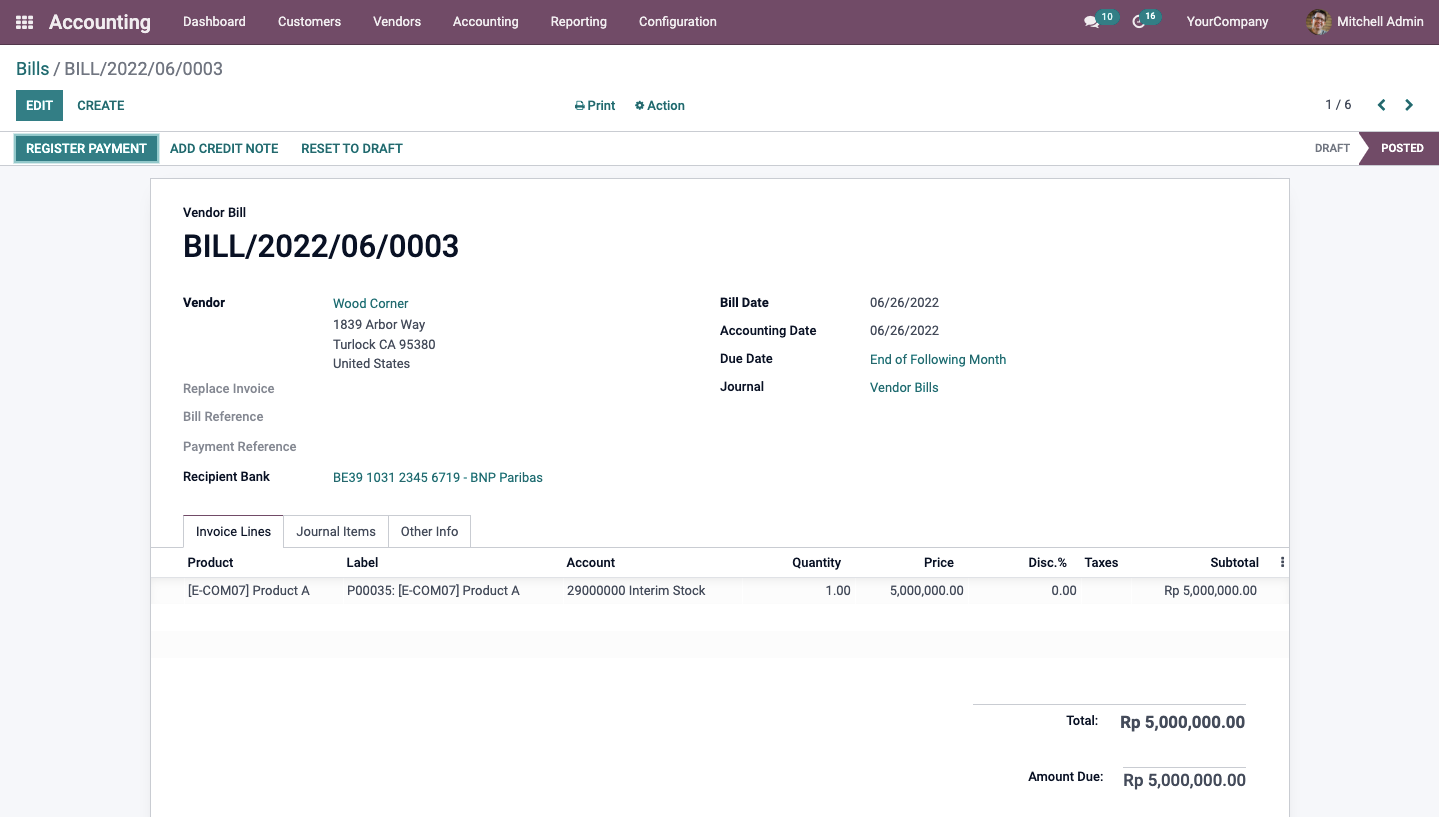Switch to Other Info tab
This screenshot has height=817, width=1439.
coord(429,532)
